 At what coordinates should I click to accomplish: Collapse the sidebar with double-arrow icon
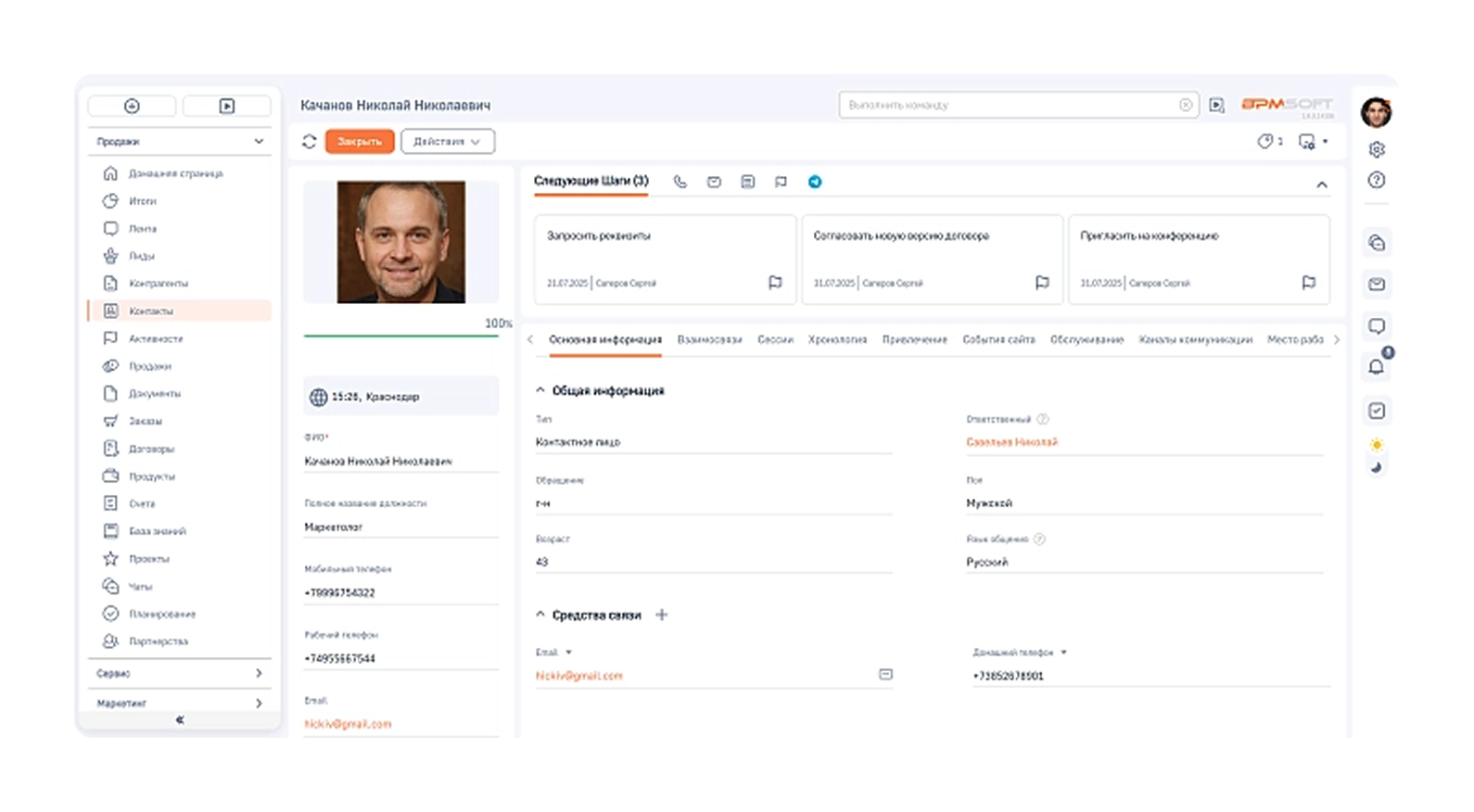180,720
